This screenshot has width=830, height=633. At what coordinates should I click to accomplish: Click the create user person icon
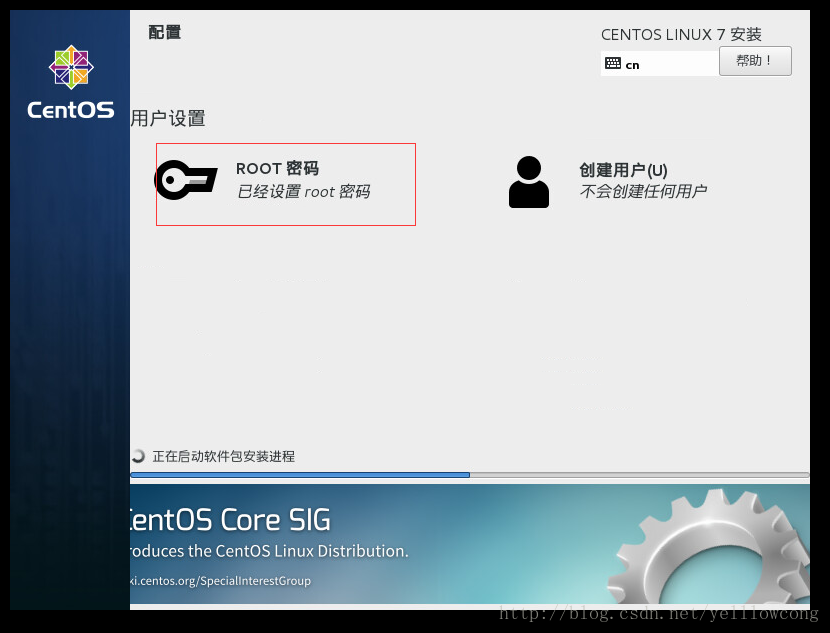(x=528, y=182)
